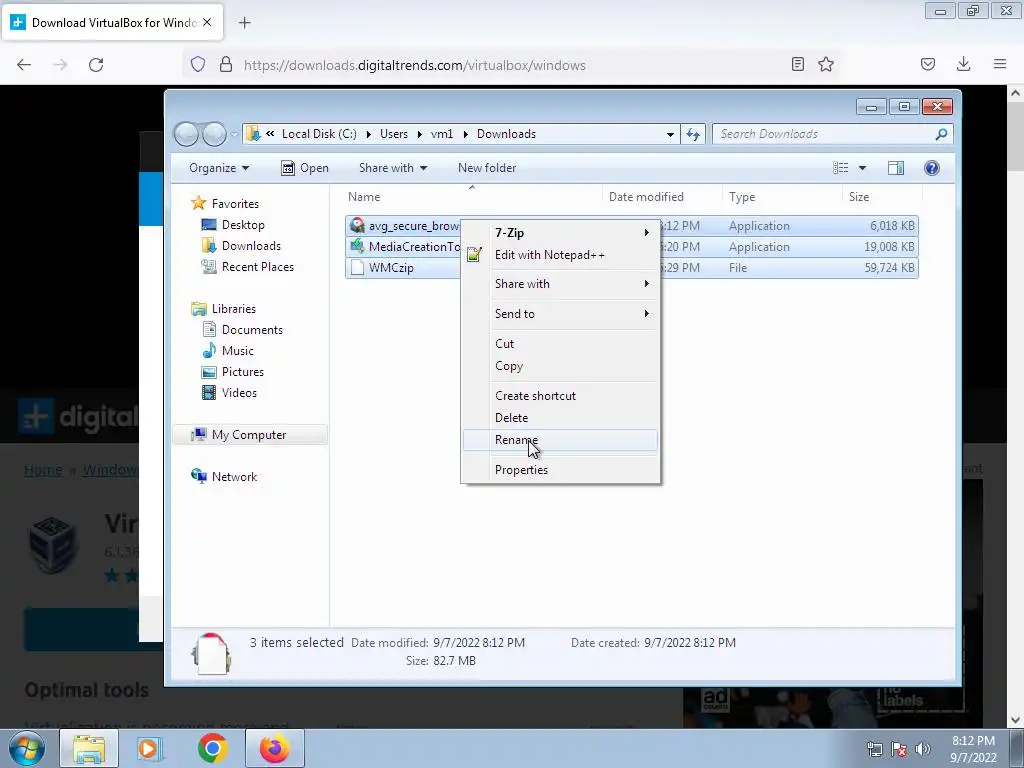Open Explorer help icon
1024x768 pixels.
(x=932, y=168)
